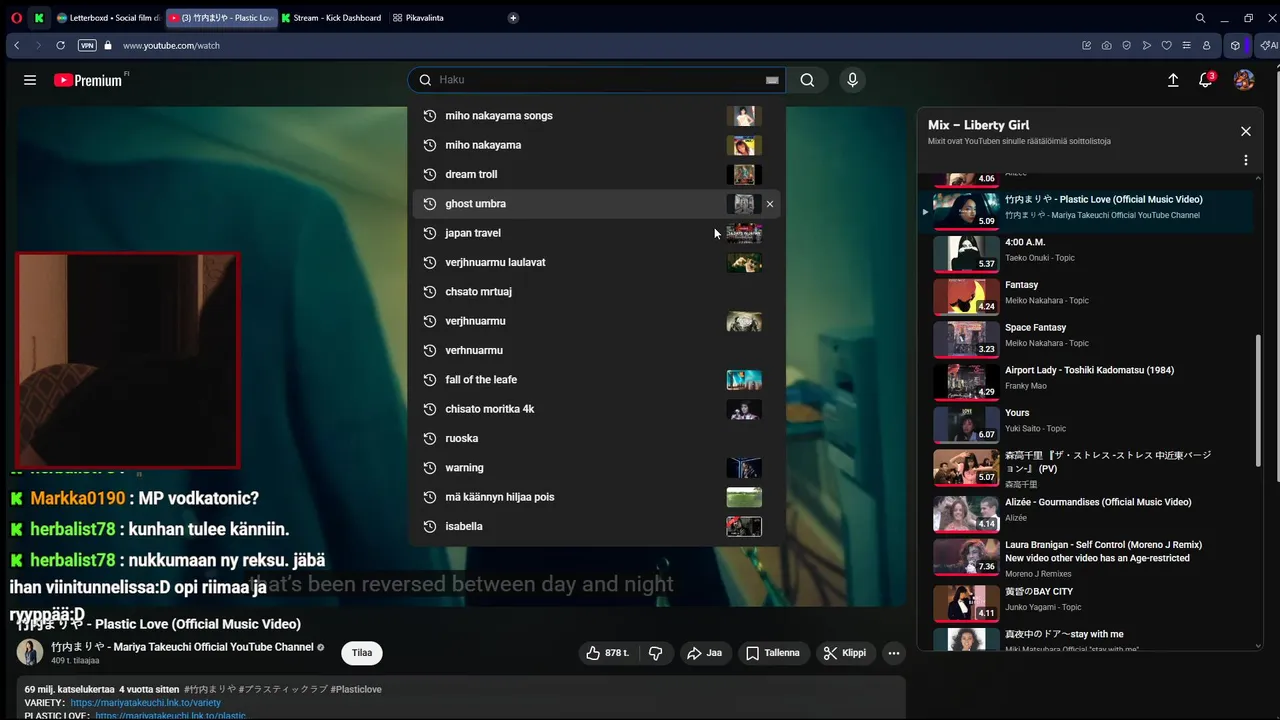Close the Mix - Liberty Girl playlist

click(1246, 131)
